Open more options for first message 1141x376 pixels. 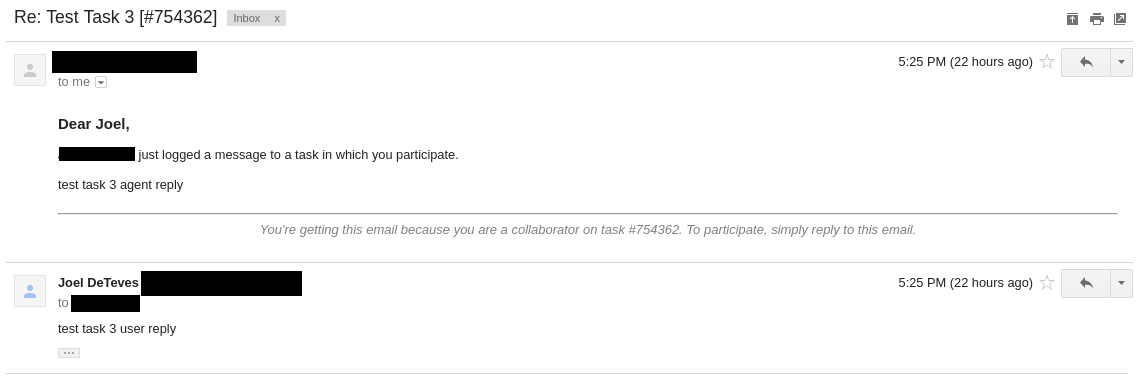1121,62
